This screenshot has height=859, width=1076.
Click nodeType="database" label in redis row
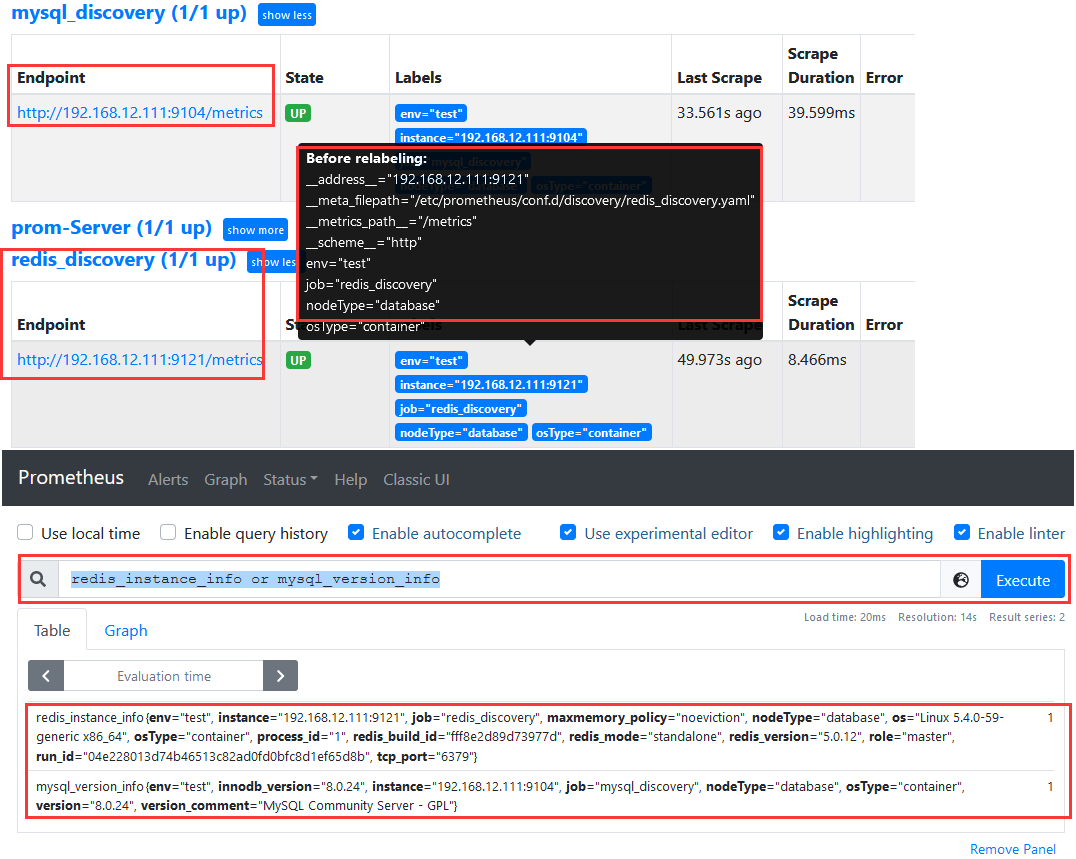click(461, 432)
